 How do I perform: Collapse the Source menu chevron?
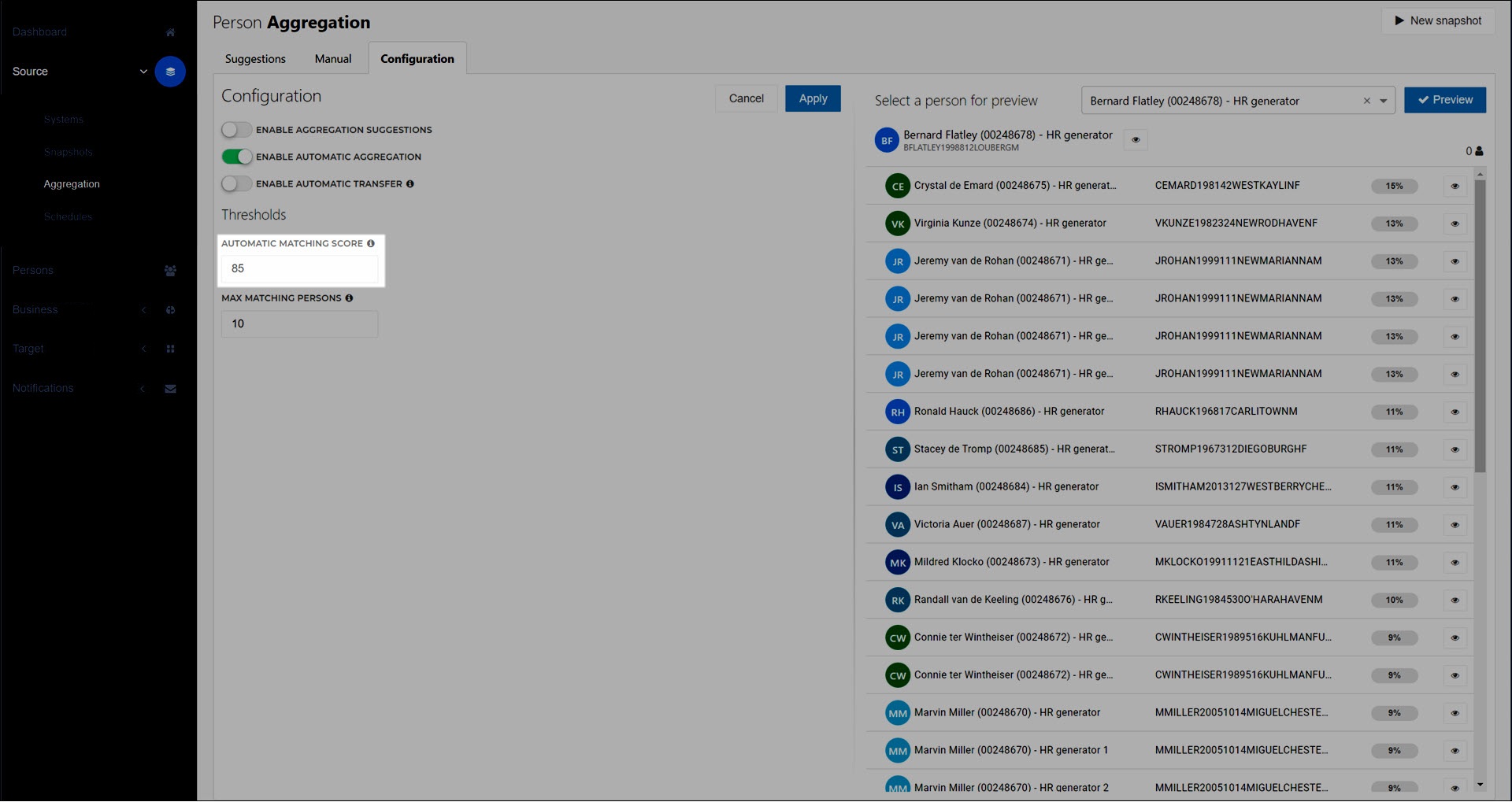point(143,72)
